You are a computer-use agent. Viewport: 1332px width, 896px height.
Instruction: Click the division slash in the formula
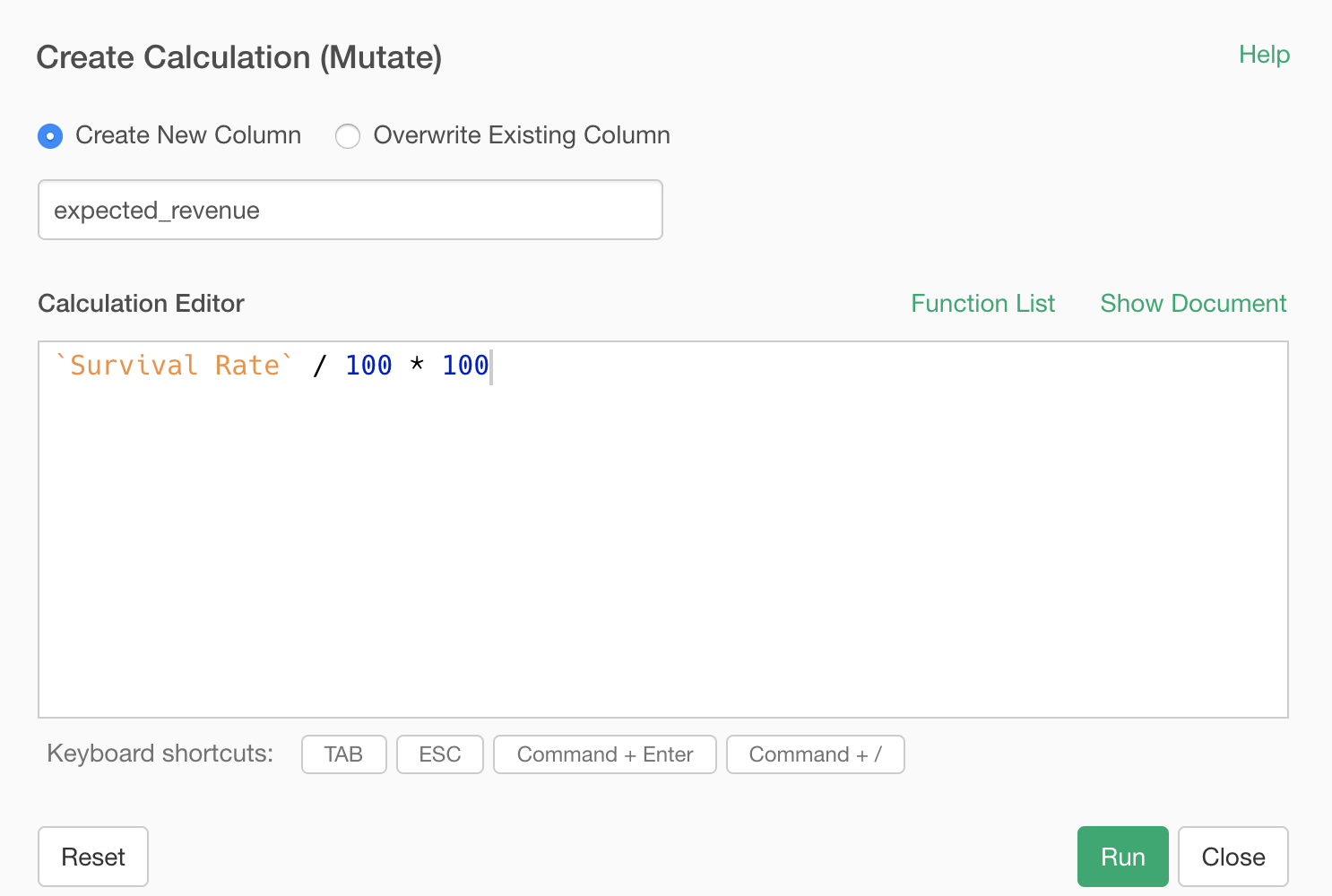click(x=320, y=366)
